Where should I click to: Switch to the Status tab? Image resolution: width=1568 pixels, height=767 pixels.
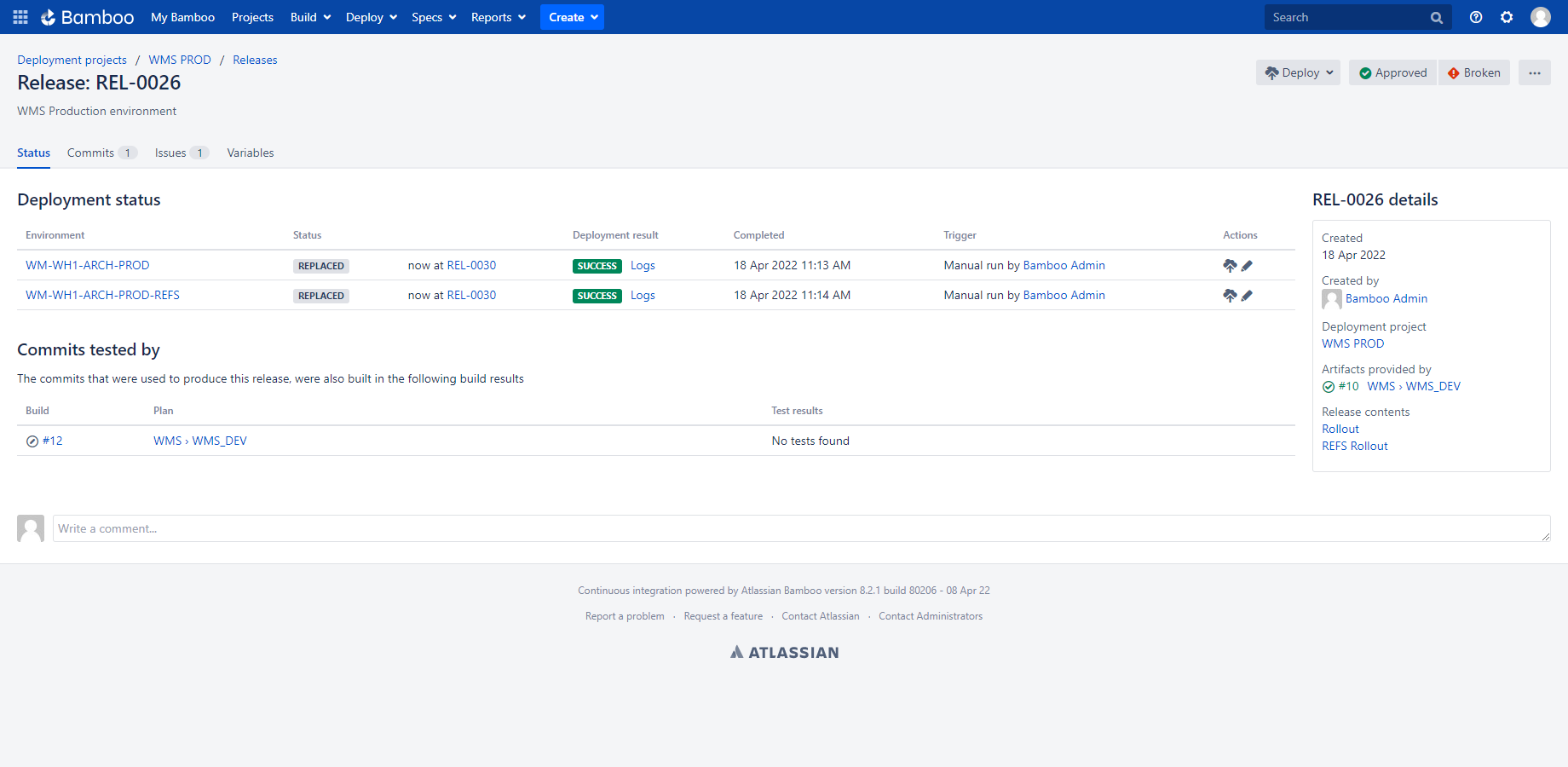click(33, 153)
